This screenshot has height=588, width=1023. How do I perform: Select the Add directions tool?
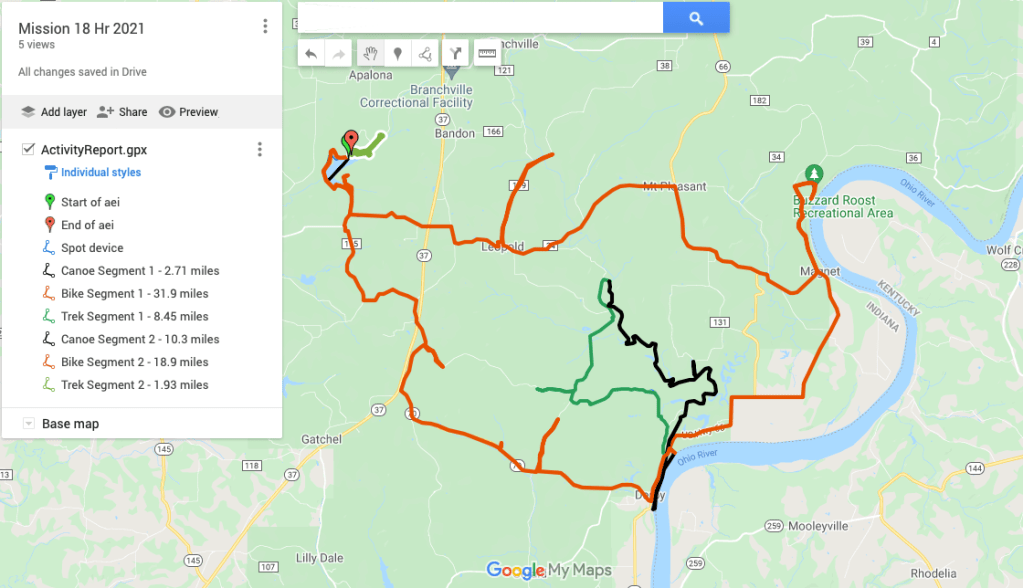pos(455,54)
